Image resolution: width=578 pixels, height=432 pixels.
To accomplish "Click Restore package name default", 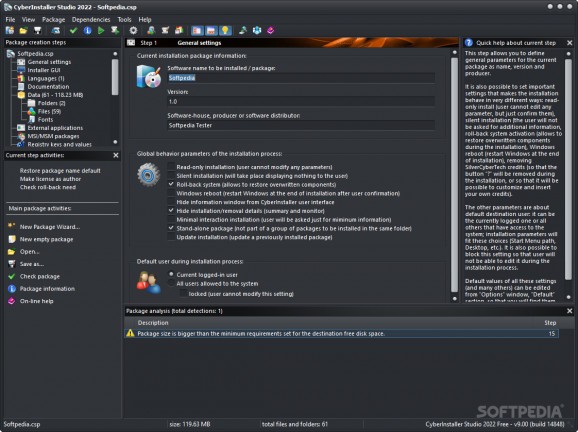I will coord(60,171).
